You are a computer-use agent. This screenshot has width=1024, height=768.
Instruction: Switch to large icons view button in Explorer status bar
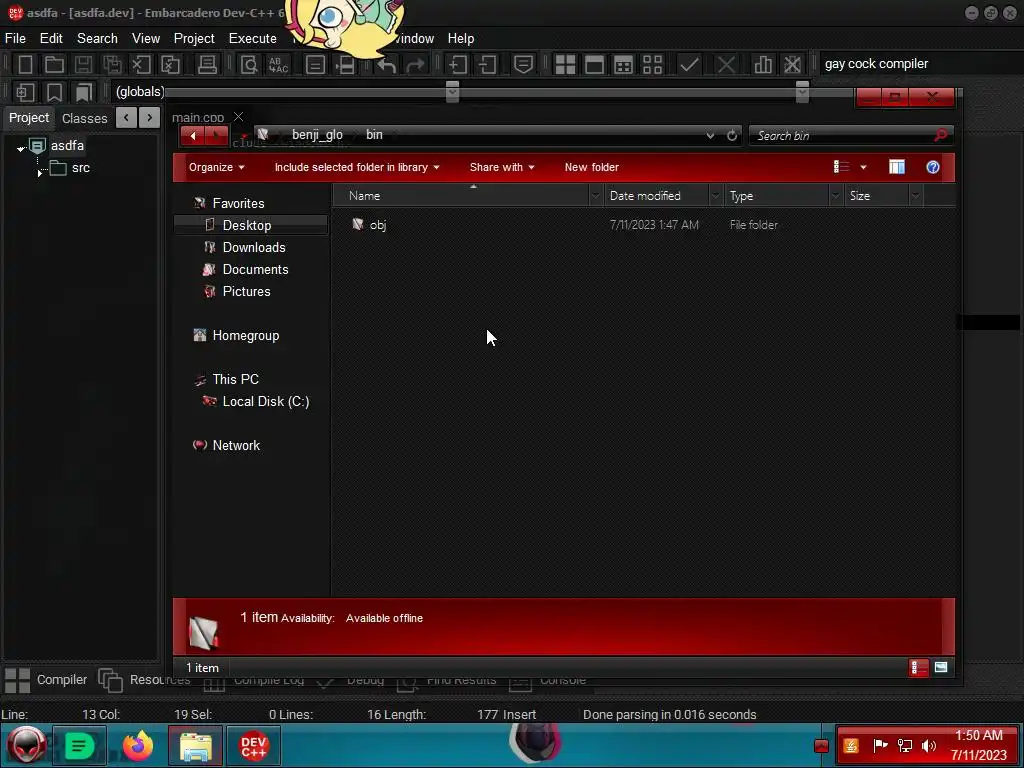click(940, 667)
